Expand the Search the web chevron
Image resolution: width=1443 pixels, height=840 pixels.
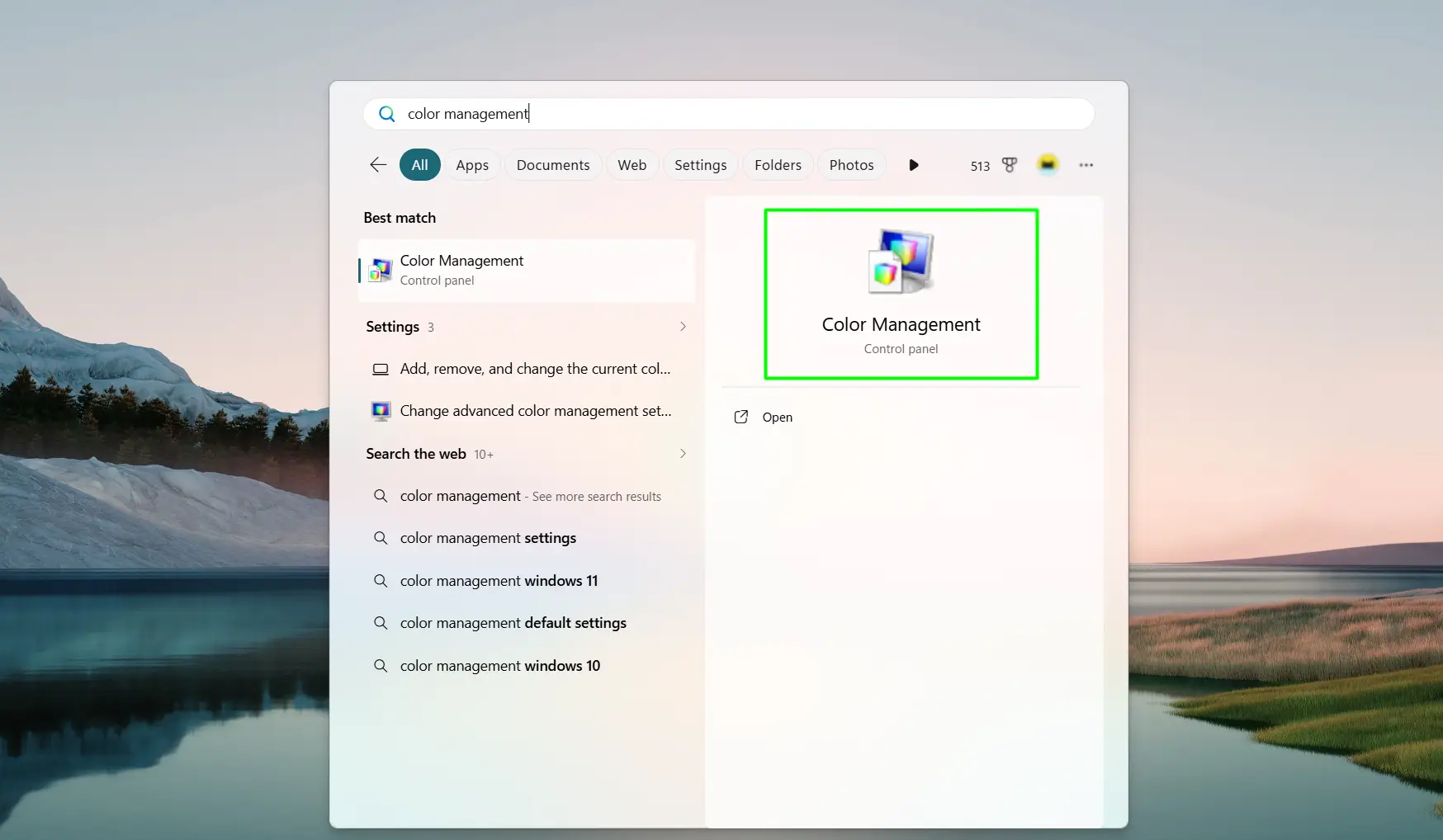pyautogui.click(x=683, y=454)
